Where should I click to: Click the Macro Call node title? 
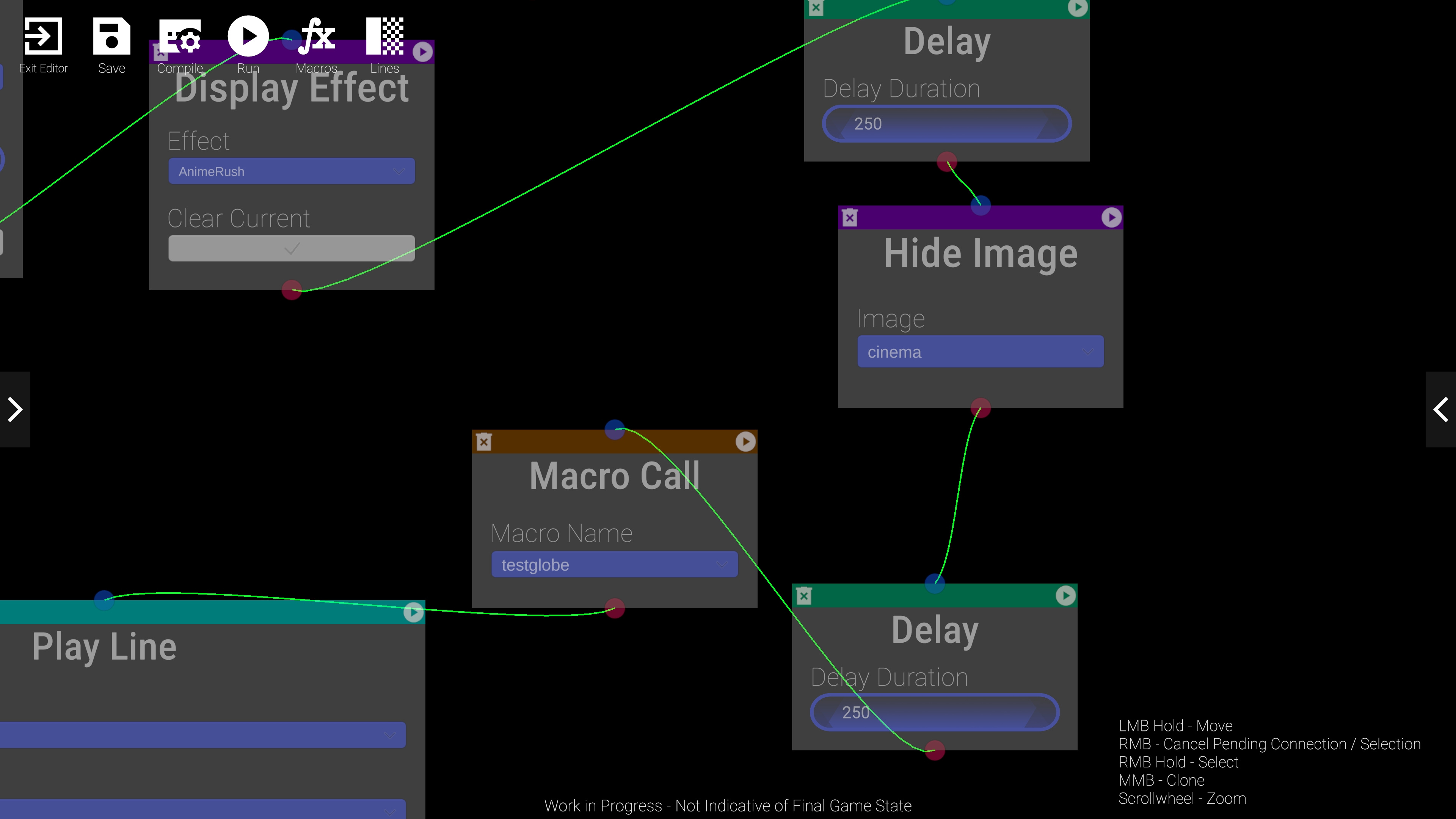614,475
